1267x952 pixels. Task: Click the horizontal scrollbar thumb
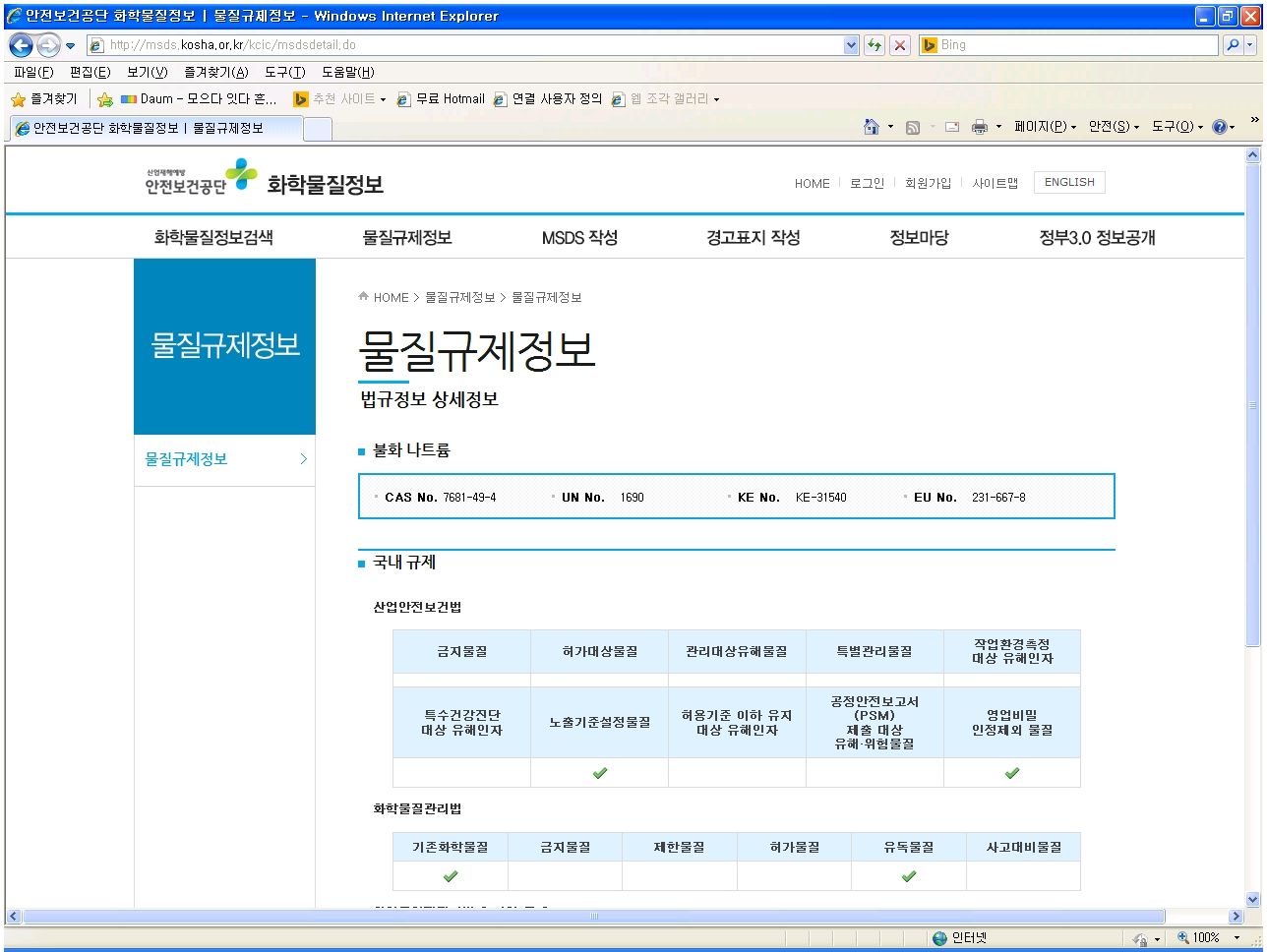593,916
